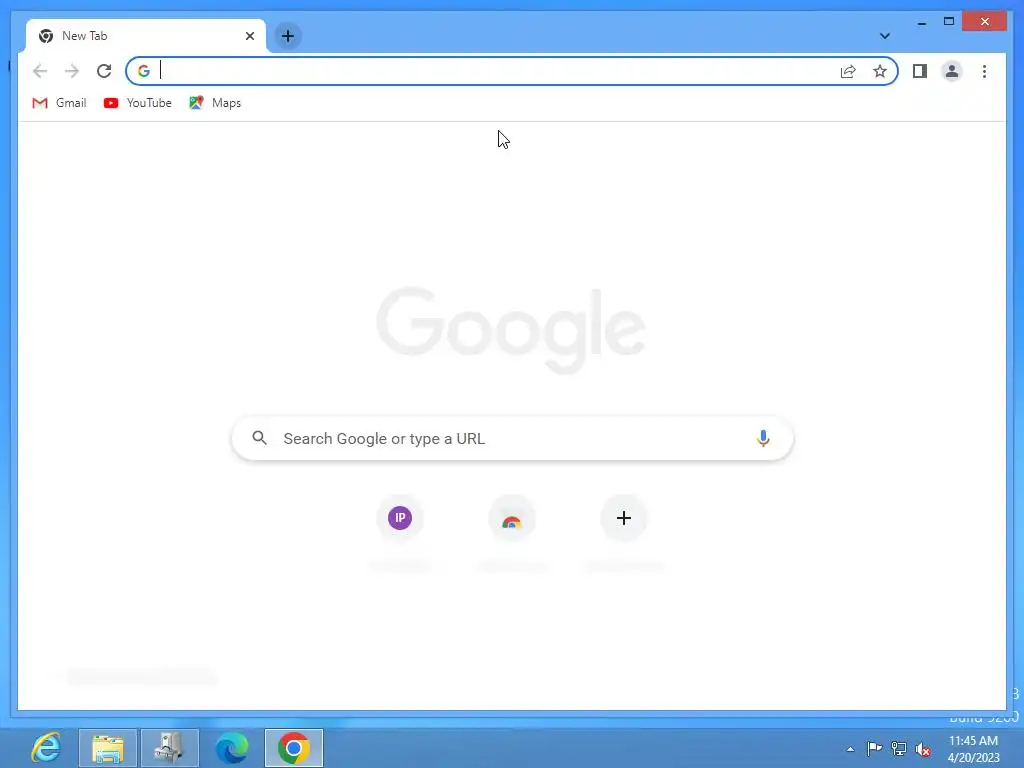
Task: Minimize the Chrome window
Action: tap(921, 22)
